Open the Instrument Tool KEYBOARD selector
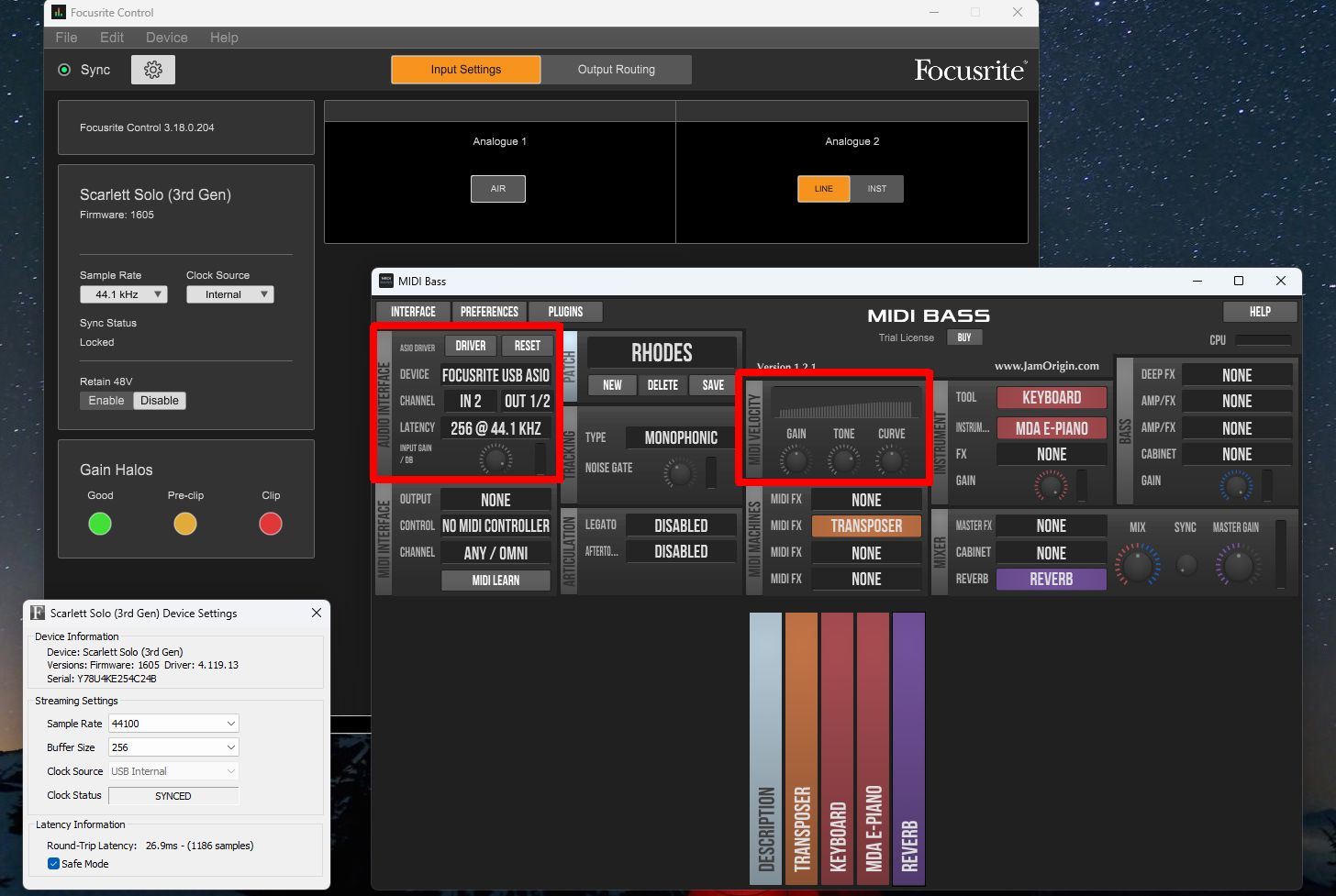The height and width of the screenshot is (896, 1336). click(1052, 397)
